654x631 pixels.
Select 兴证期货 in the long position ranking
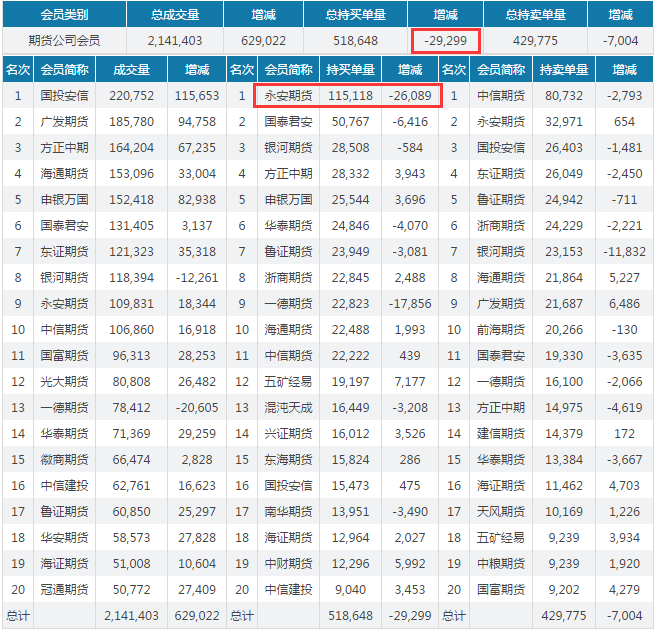pyautogui.click(x=288, y=433)
